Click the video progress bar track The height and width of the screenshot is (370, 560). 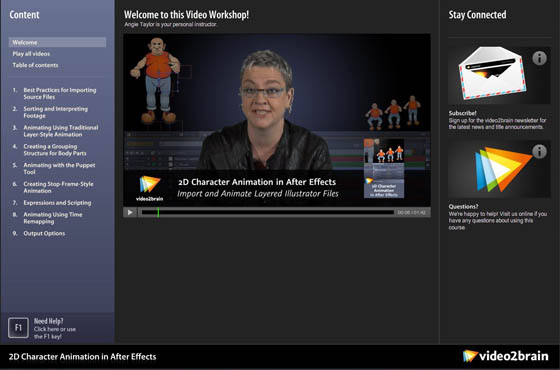pyautogui.click(x=268, y=212)
